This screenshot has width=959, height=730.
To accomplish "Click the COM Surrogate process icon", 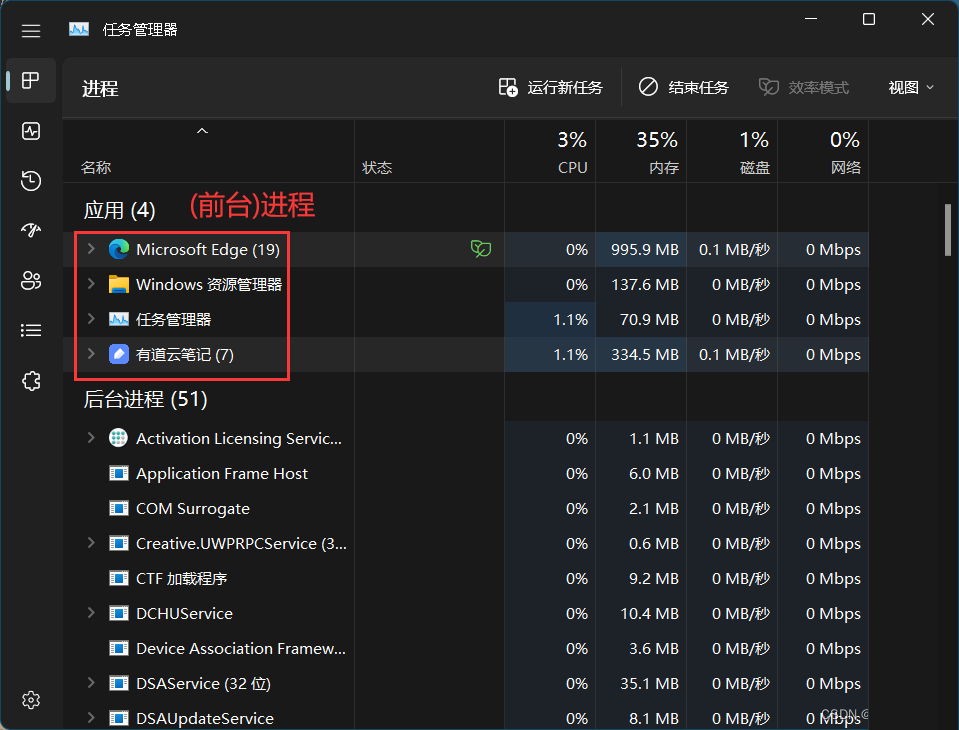I will [x=119, y=508].
